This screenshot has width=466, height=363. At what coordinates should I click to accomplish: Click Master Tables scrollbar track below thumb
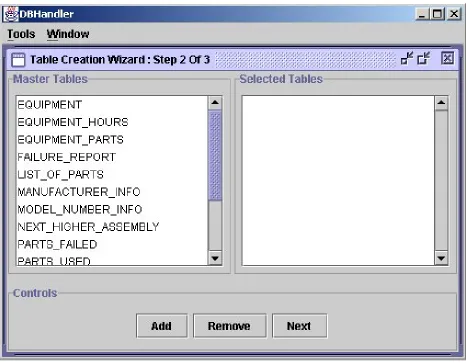tap(215, 226)
